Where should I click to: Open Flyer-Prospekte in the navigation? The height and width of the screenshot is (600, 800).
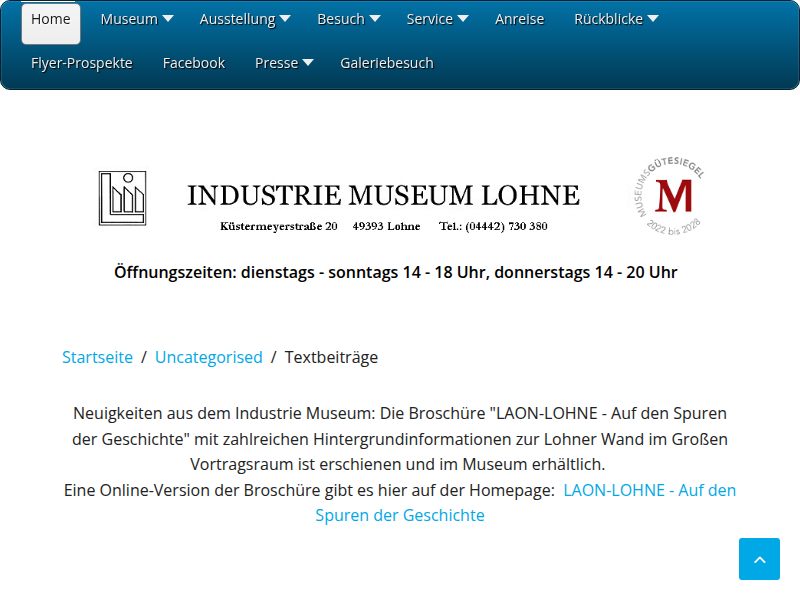[82, 63]
